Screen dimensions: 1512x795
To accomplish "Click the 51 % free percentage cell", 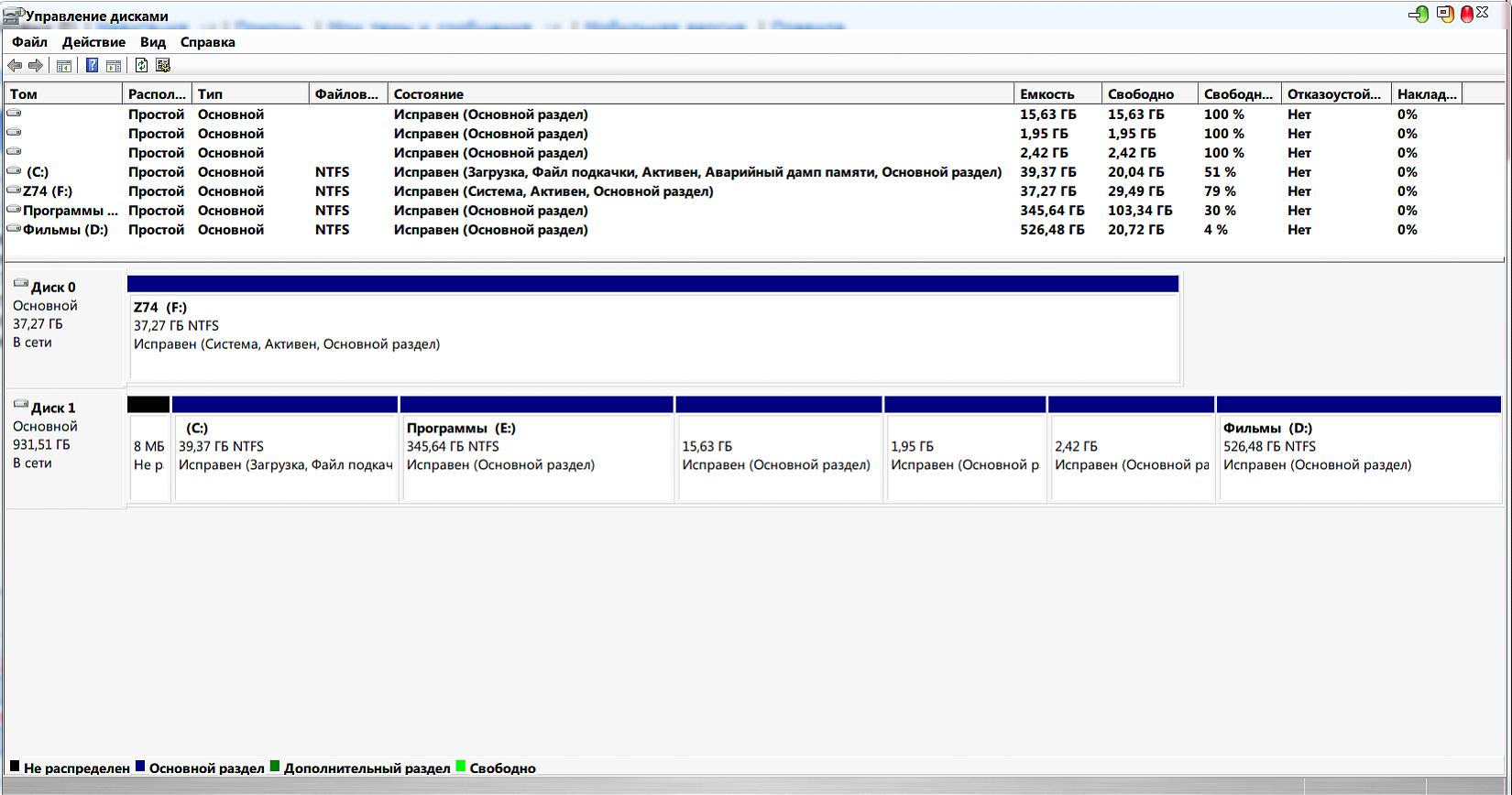I will (1220, 172).
